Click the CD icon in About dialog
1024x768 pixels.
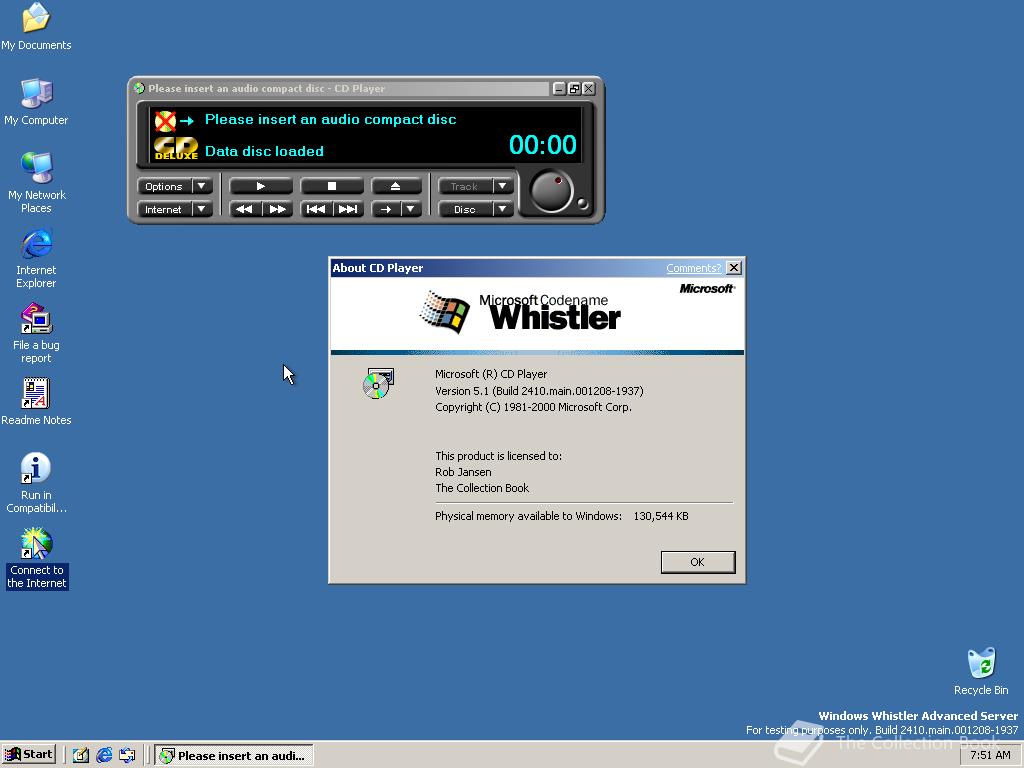coord(378,383)
